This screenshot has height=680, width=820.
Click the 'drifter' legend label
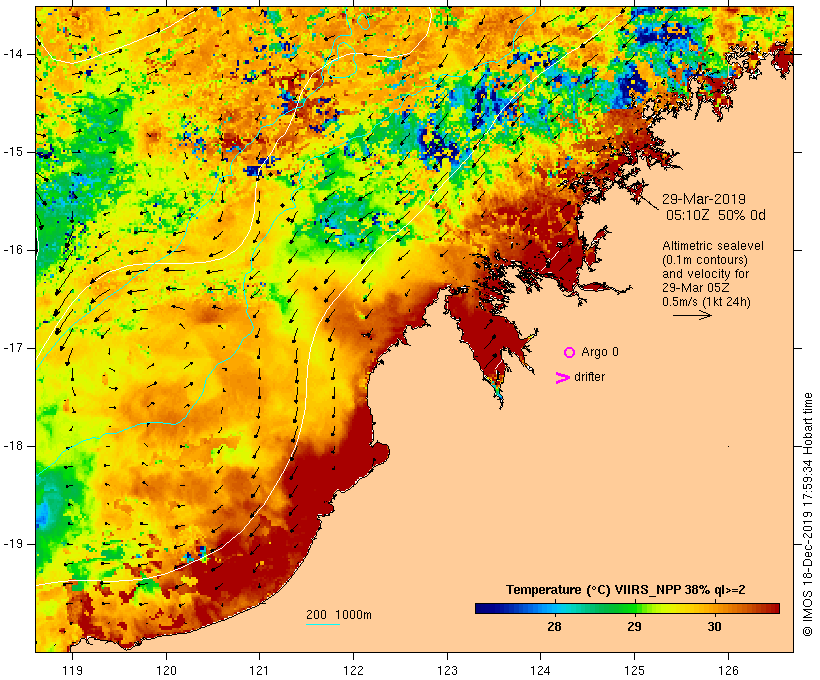click(589, 377)
